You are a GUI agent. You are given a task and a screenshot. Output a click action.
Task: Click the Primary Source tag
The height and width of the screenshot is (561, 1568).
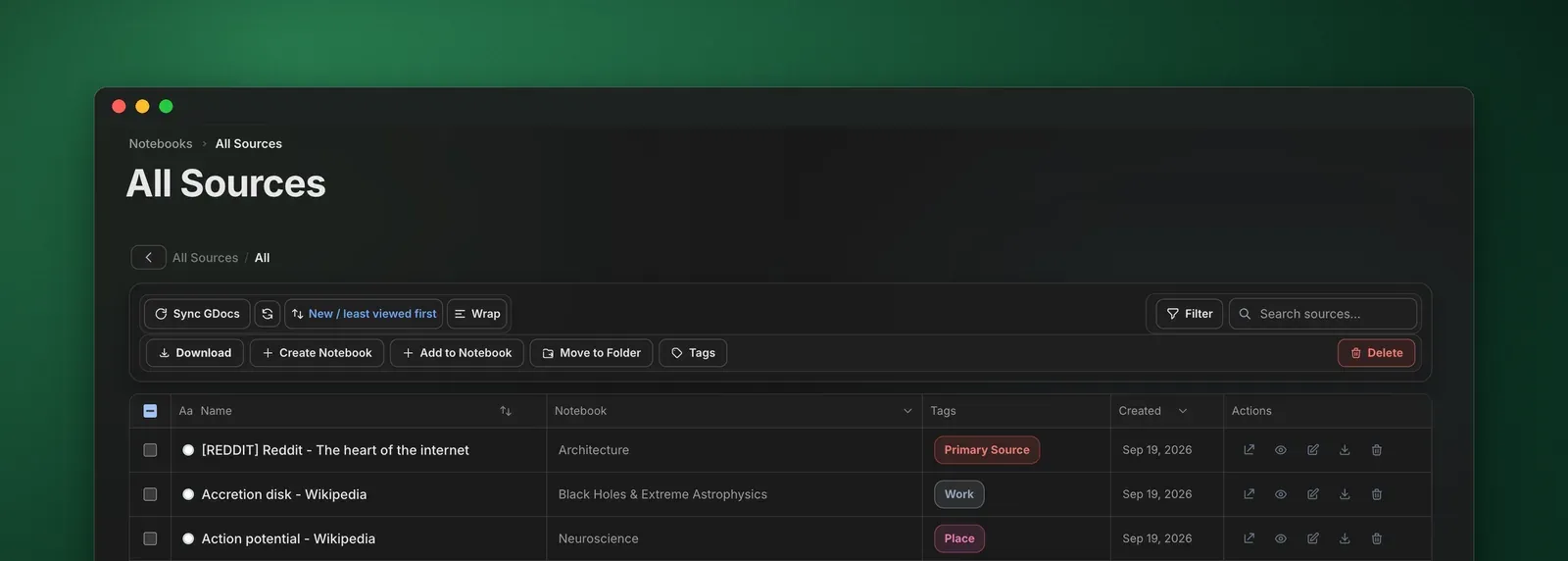pyautogui.click(x=987, y=450)
